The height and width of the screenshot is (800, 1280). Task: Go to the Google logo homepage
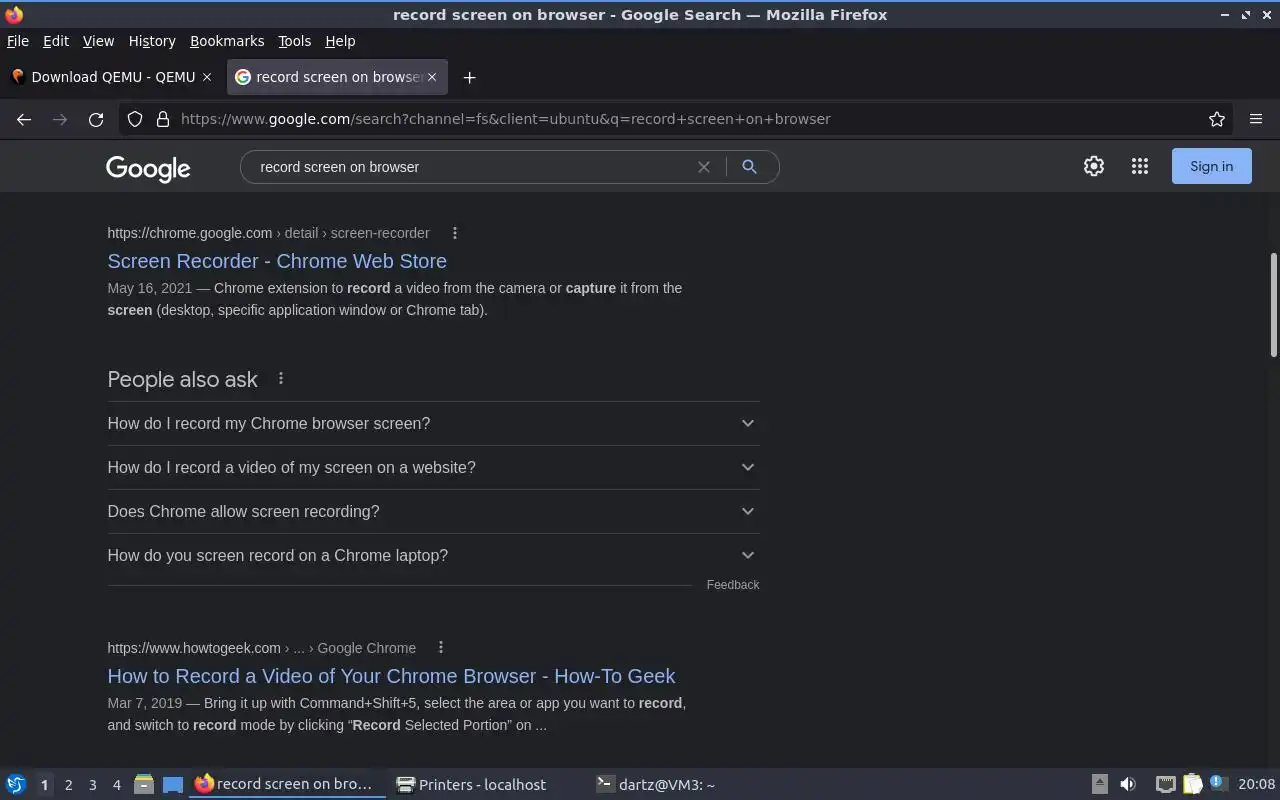click(x=148, y=168)
